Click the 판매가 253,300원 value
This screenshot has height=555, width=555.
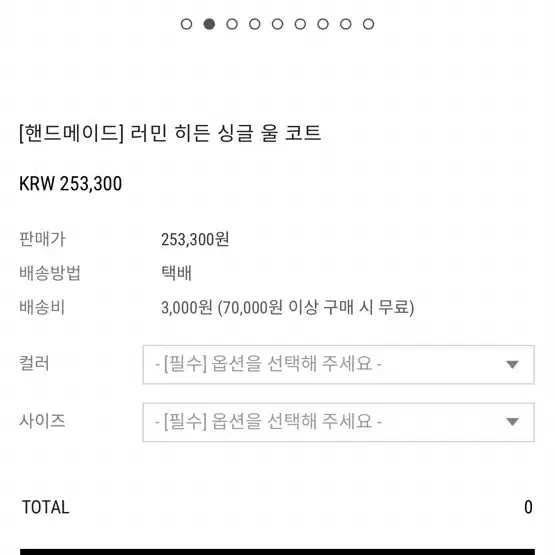point(195,239)
